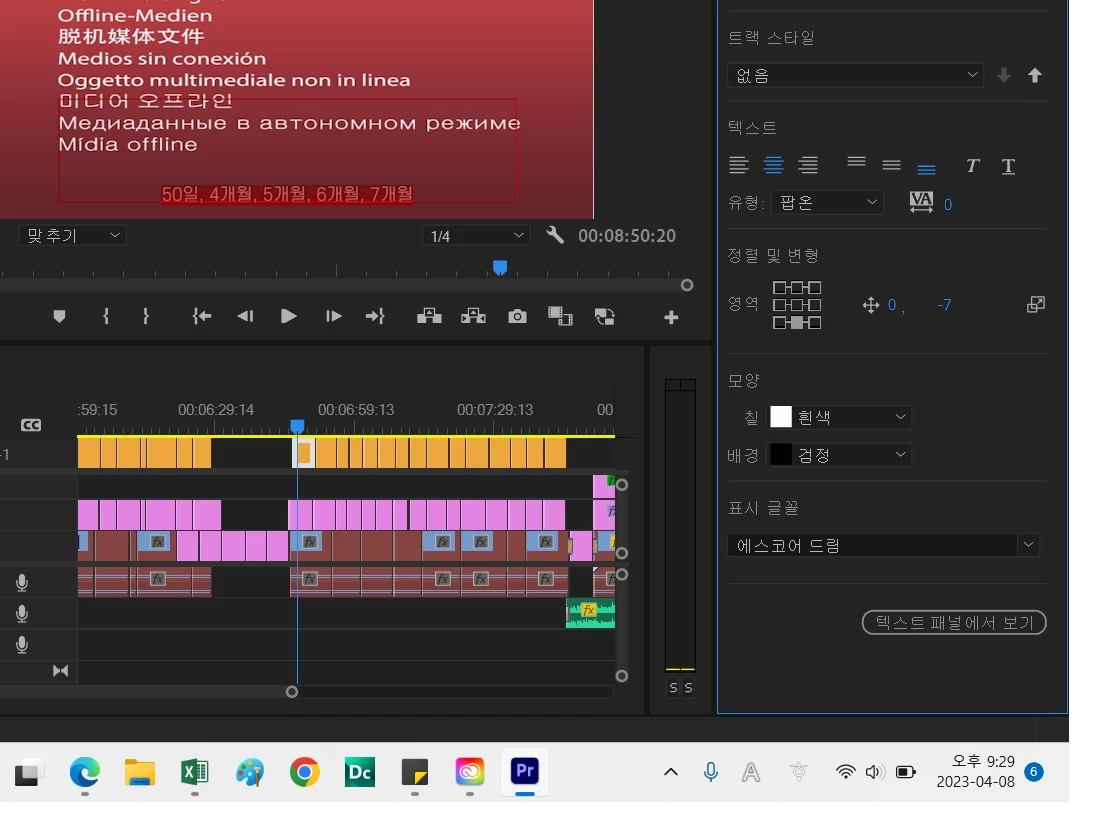Align text center
This screenshot has height=817, width=1098.
pyautogui.click(x=773, y=165)
